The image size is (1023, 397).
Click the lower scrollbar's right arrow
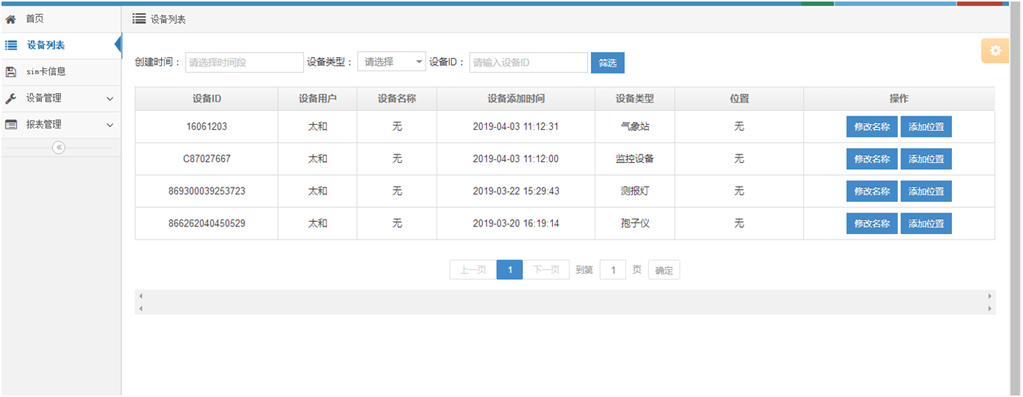(990, 308)
